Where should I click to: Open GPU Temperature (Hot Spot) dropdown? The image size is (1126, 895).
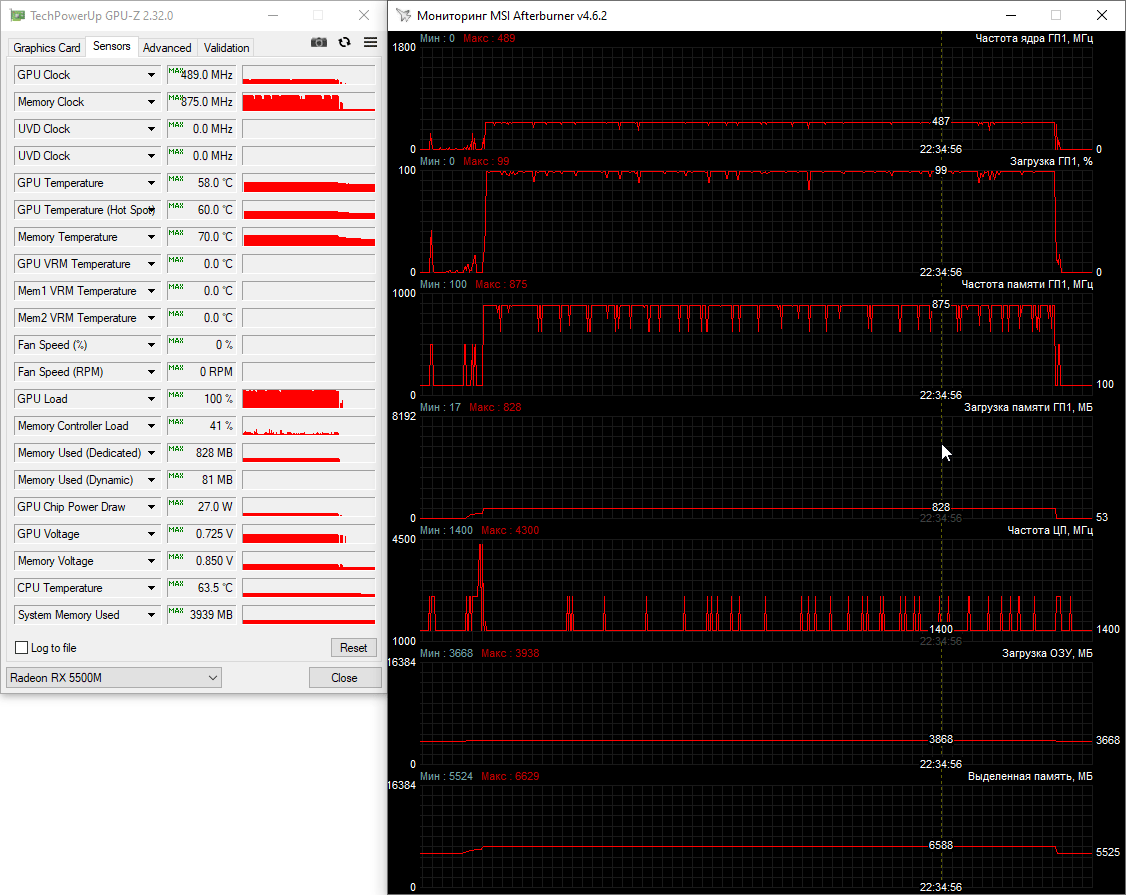pyautogui.click(x=151, y=210)
